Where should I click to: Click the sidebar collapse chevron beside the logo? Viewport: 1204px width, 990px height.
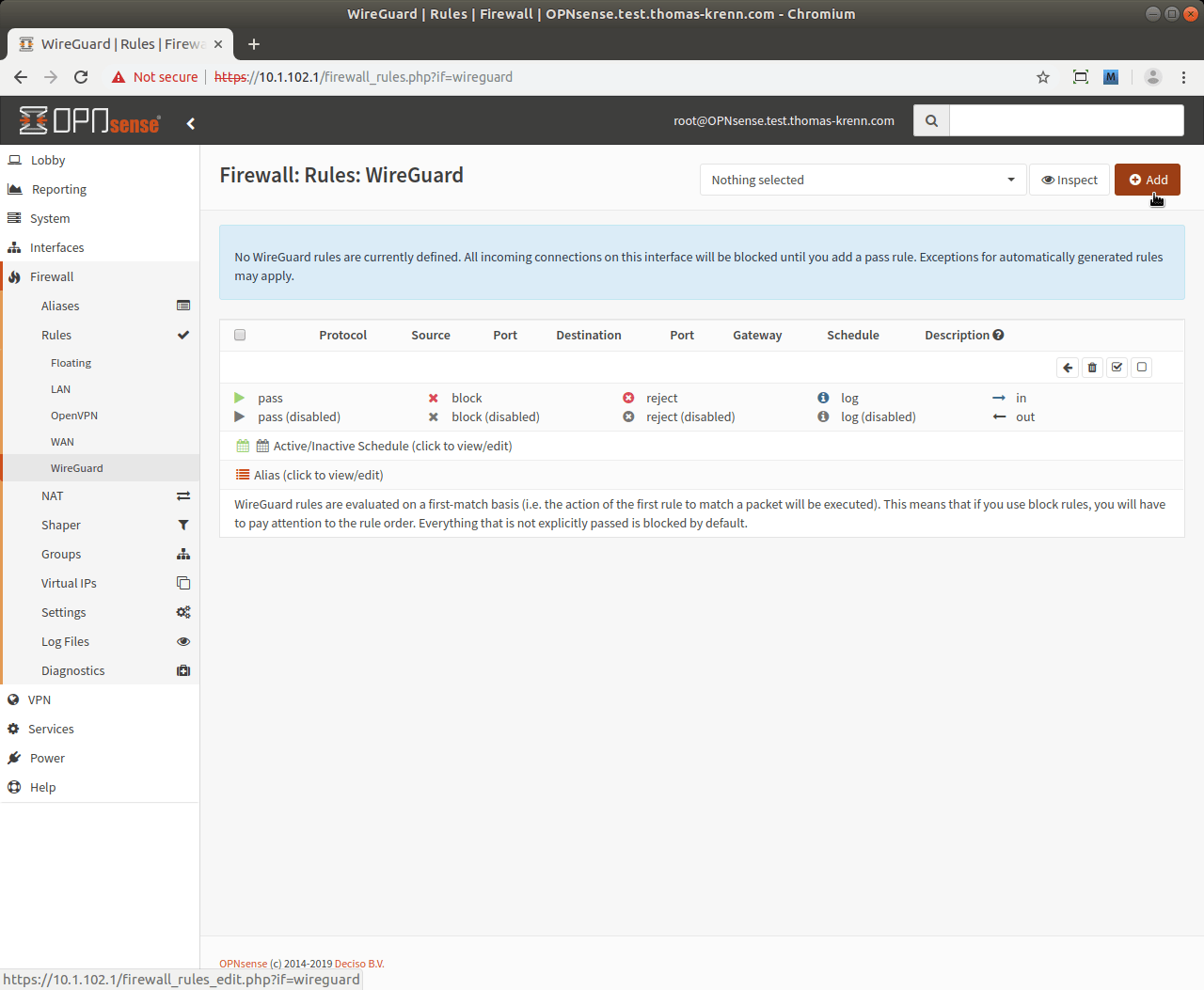(191, 123)
